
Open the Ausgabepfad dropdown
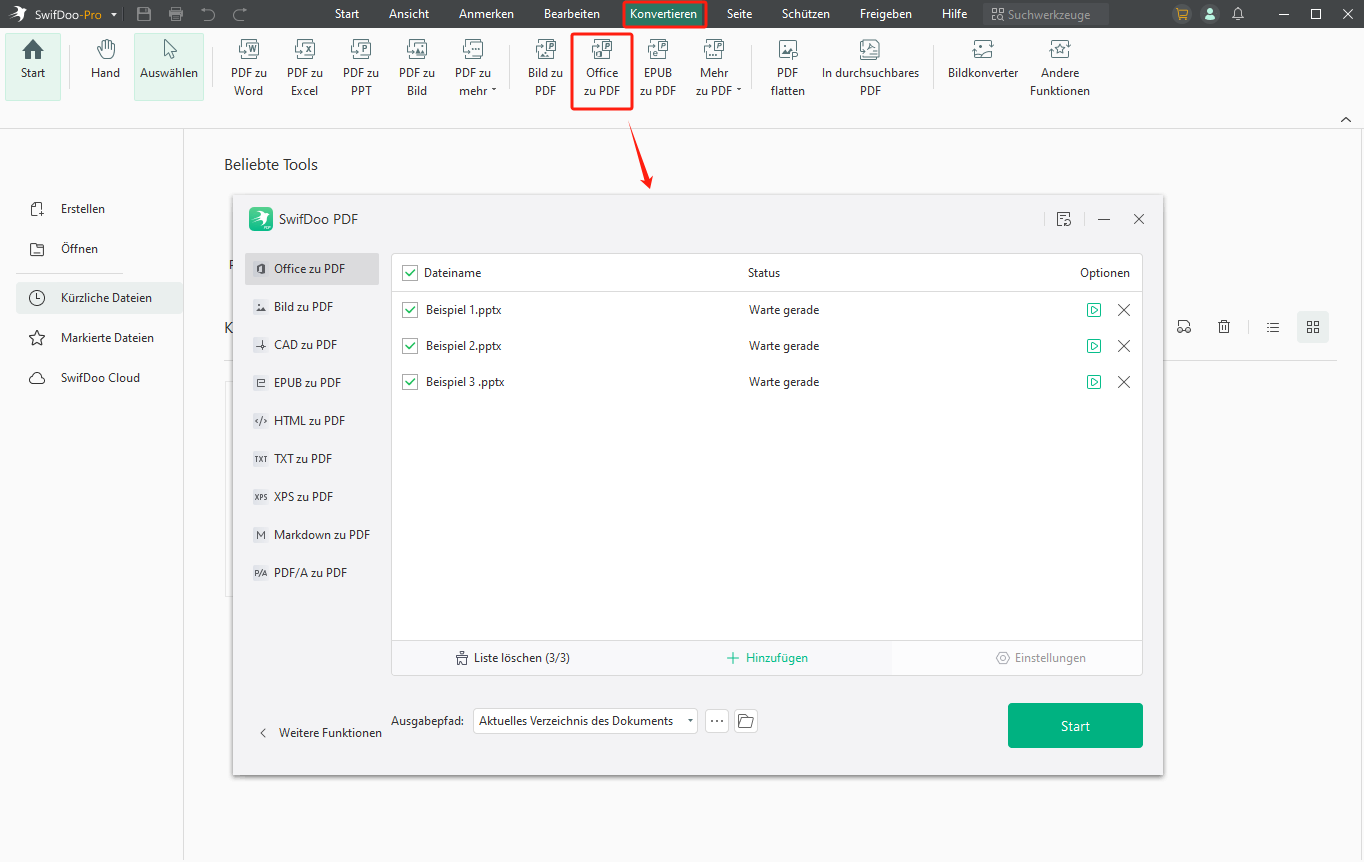[585, 721]
